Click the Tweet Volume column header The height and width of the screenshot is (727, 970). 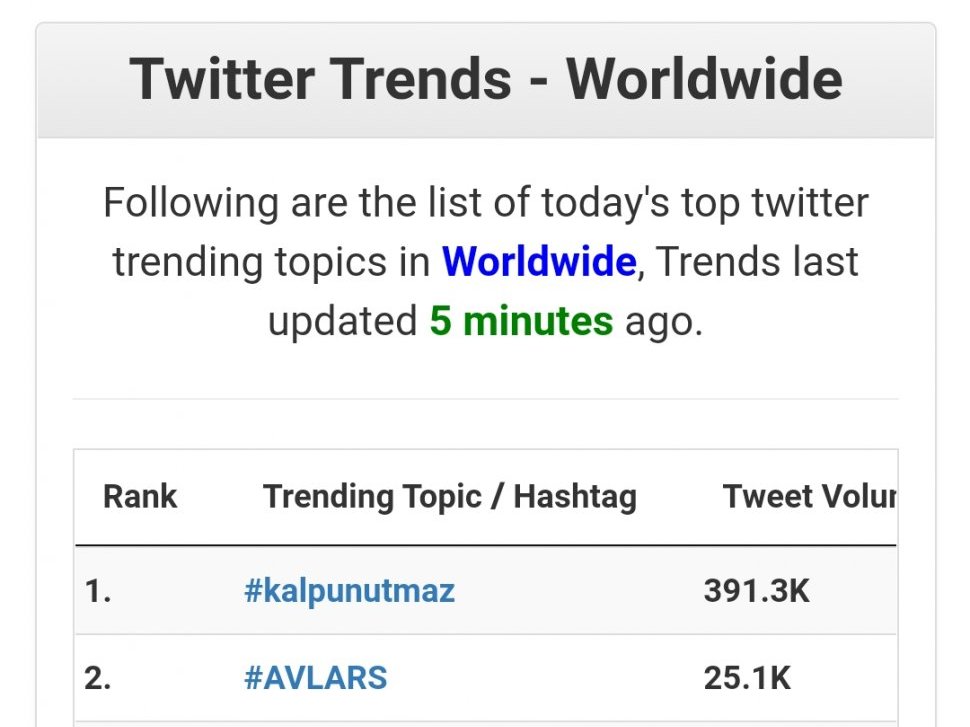[x=808, y=497]
